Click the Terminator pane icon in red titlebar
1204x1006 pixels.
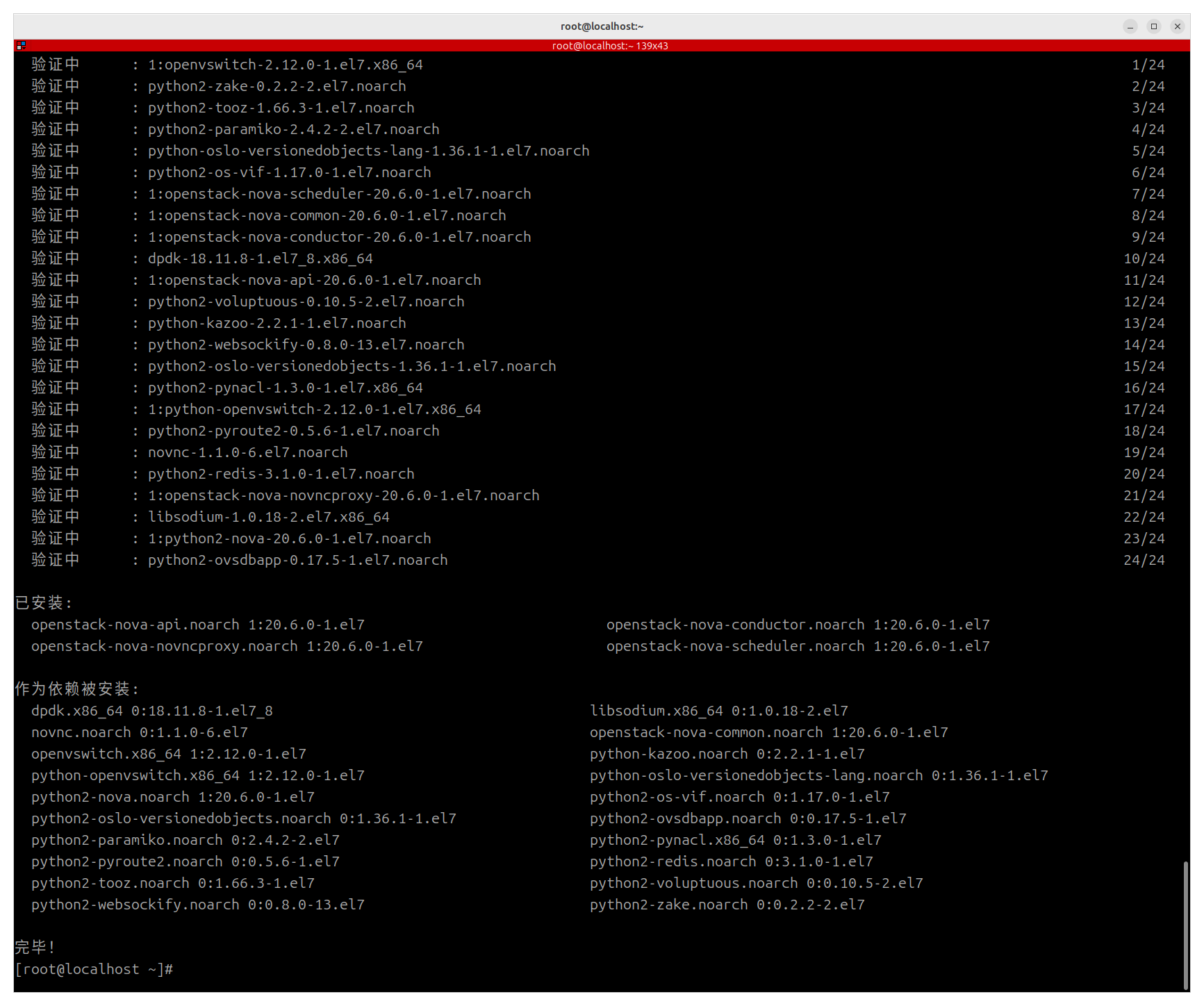pos(21,45)
